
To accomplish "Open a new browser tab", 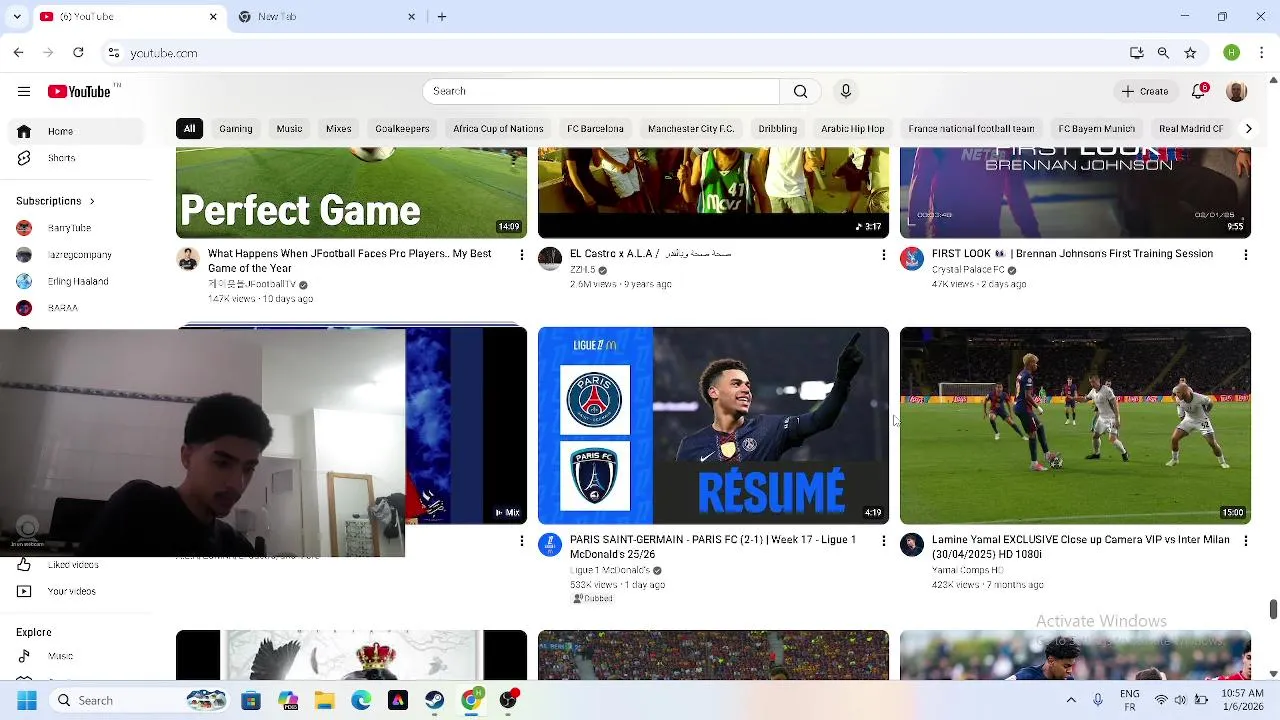I will click(x=442, y=17).
